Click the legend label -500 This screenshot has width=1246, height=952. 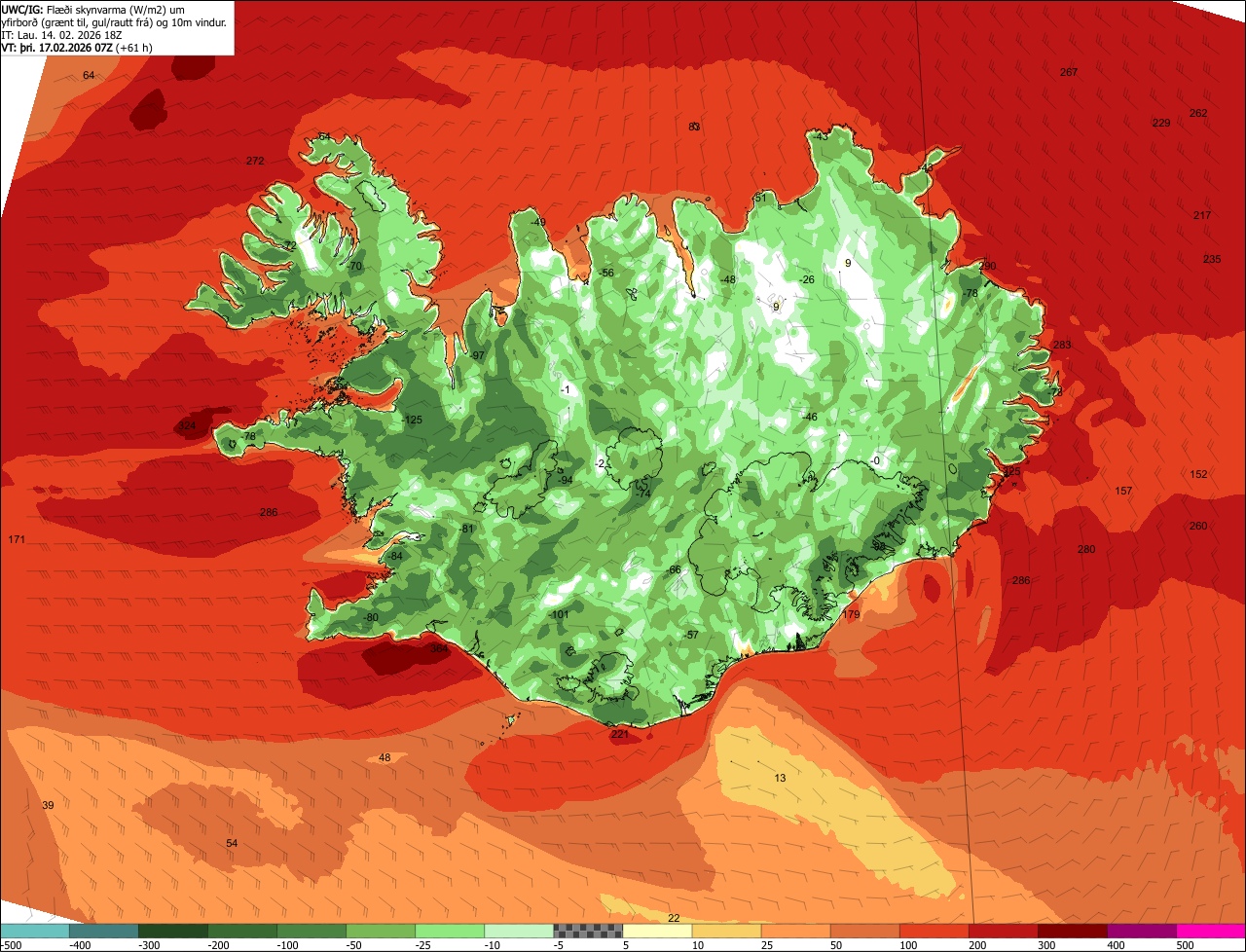[11, 944]
